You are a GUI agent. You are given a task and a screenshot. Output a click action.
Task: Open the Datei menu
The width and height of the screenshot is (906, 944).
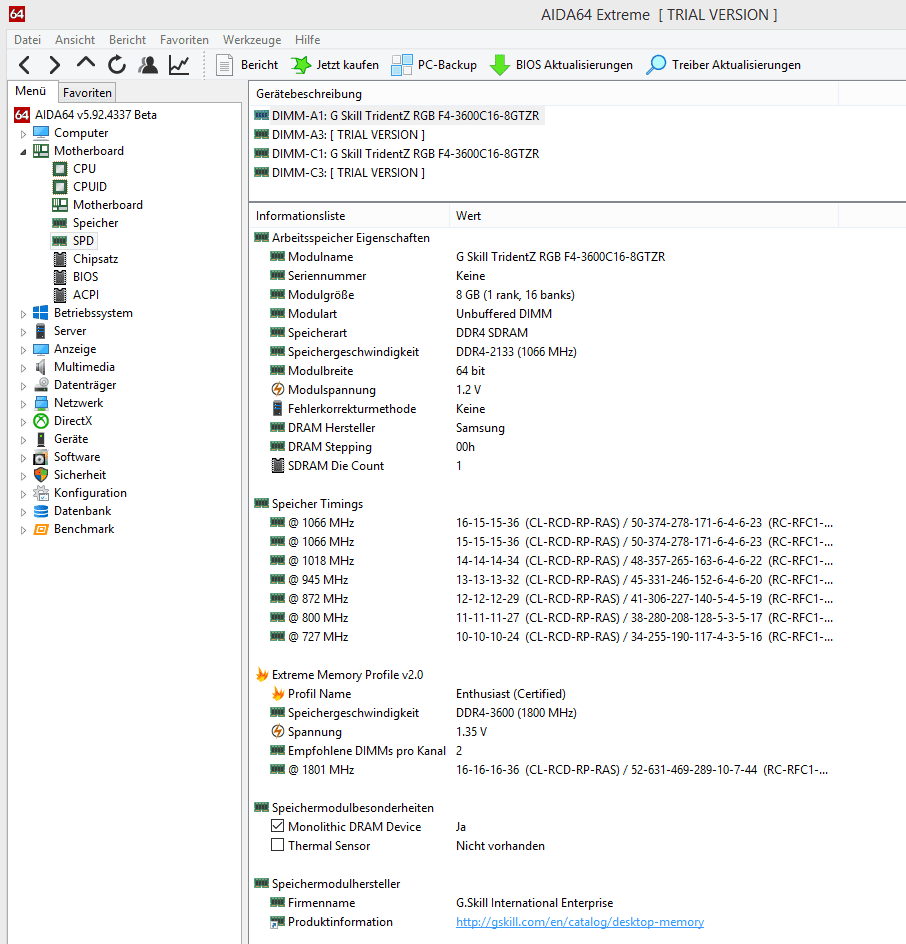coord(28,40)
